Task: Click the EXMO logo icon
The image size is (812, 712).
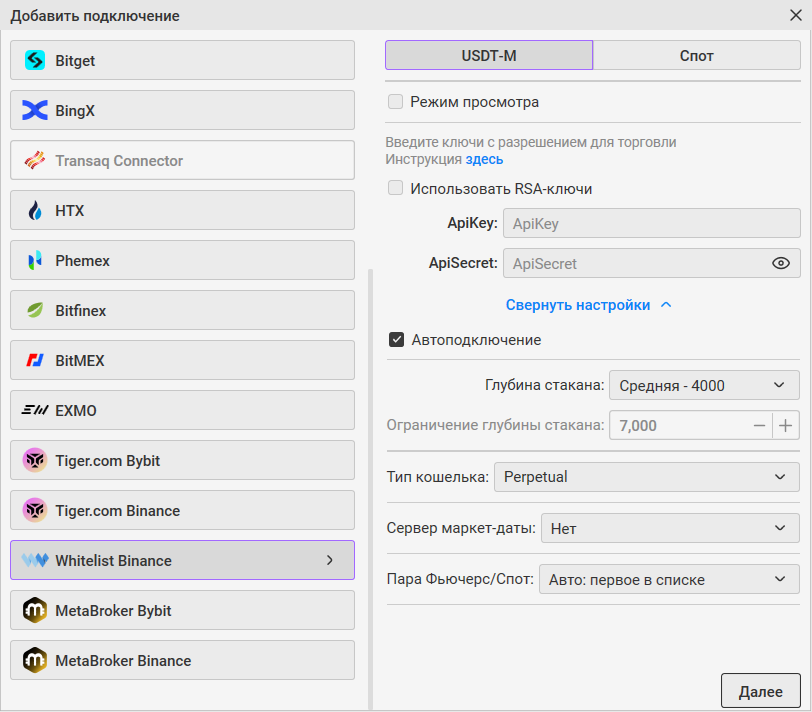Action: (35, 411)
